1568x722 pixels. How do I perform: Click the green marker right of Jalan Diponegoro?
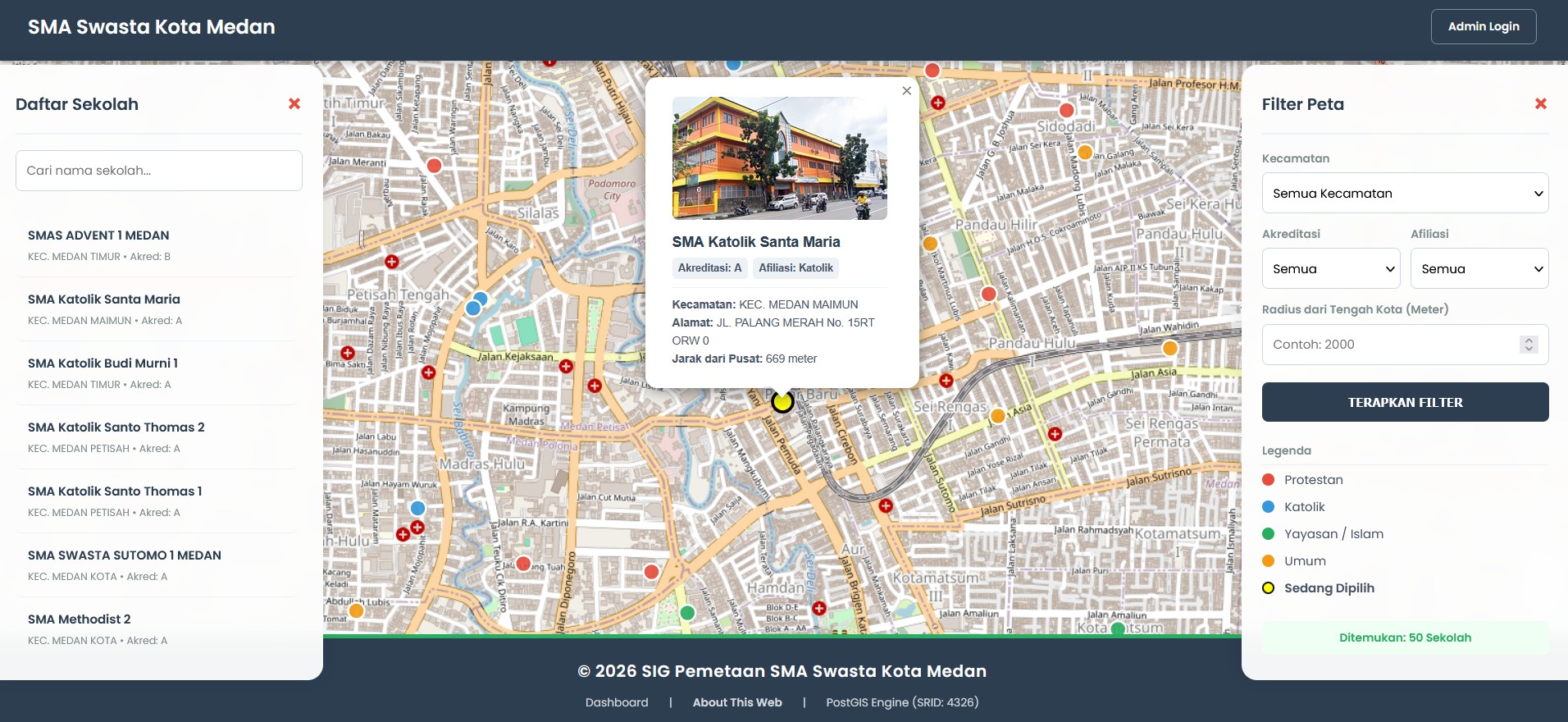[687, 613]
